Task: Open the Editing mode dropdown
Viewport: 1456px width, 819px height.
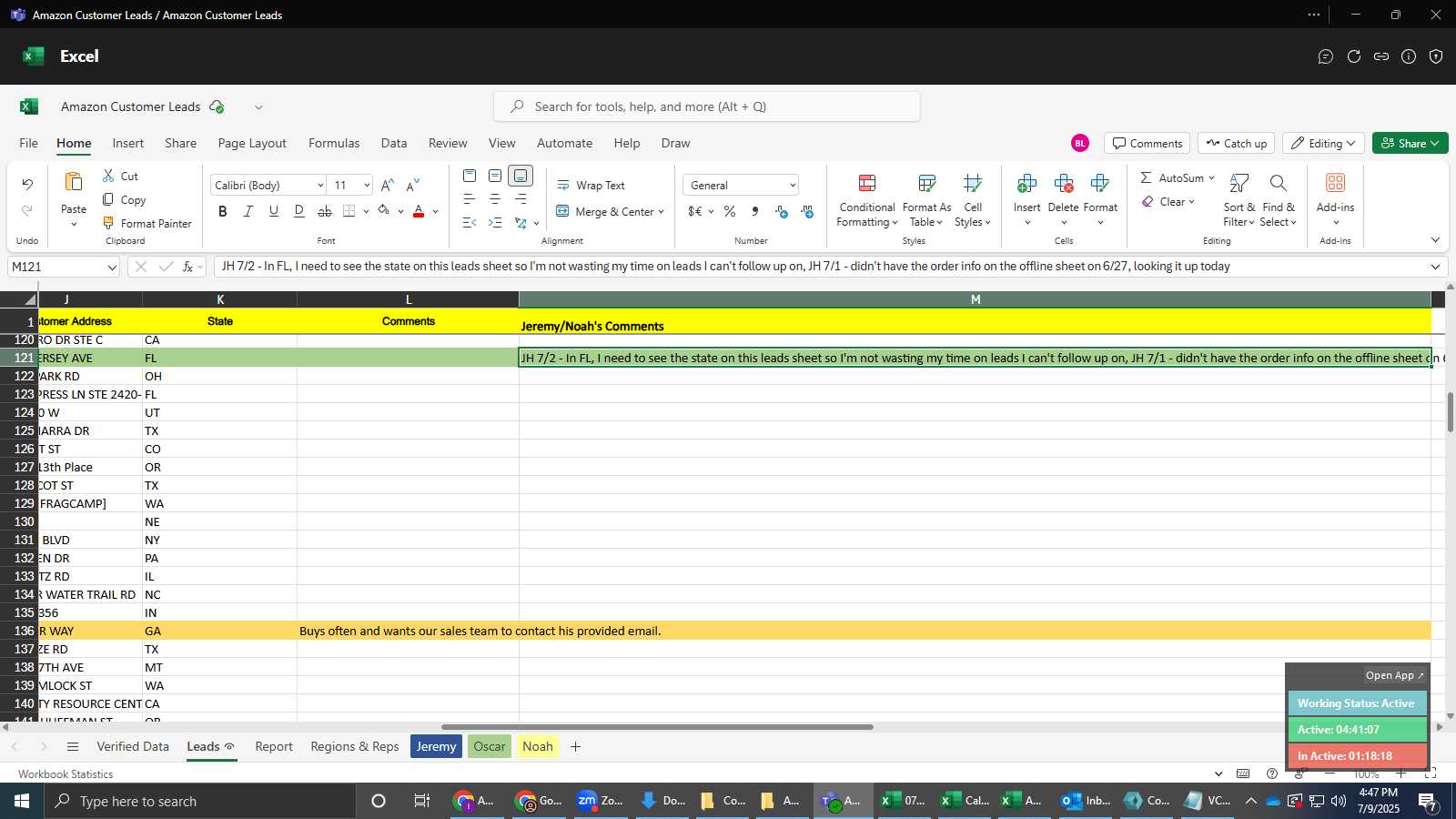Action: [x=1323, y=143]
